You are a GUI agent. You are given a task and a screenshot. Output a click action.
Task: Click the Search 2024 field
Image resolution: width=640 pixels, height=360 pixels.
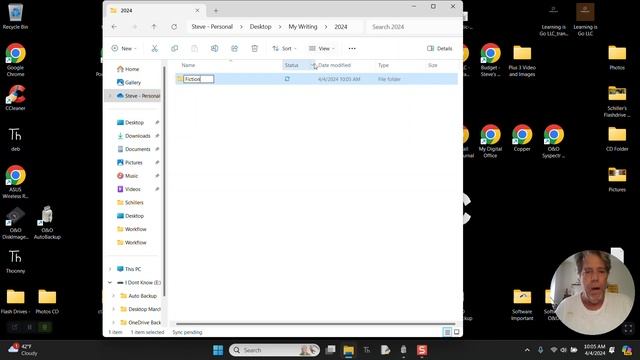(413, 27)
